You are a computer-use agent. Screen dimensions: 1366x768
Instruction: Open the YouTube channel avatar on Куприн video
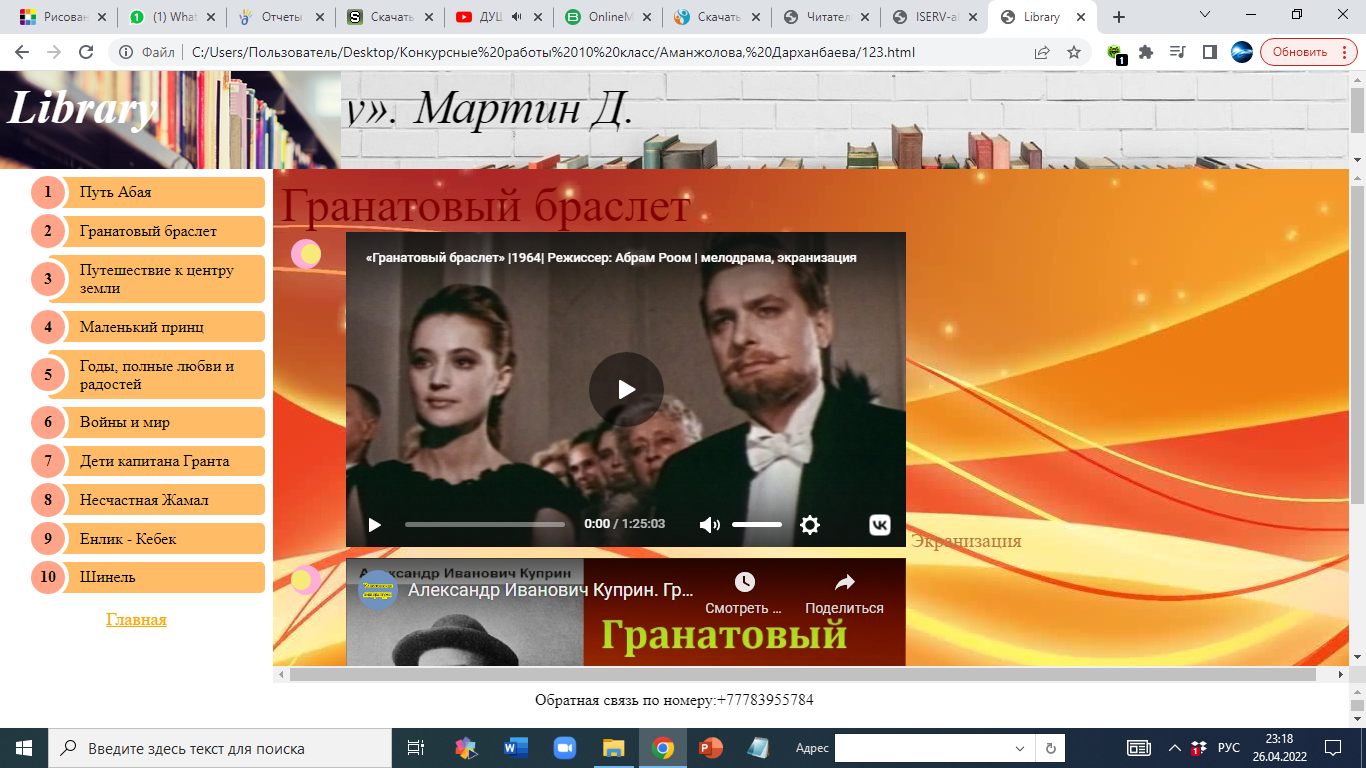pos(378,590)
